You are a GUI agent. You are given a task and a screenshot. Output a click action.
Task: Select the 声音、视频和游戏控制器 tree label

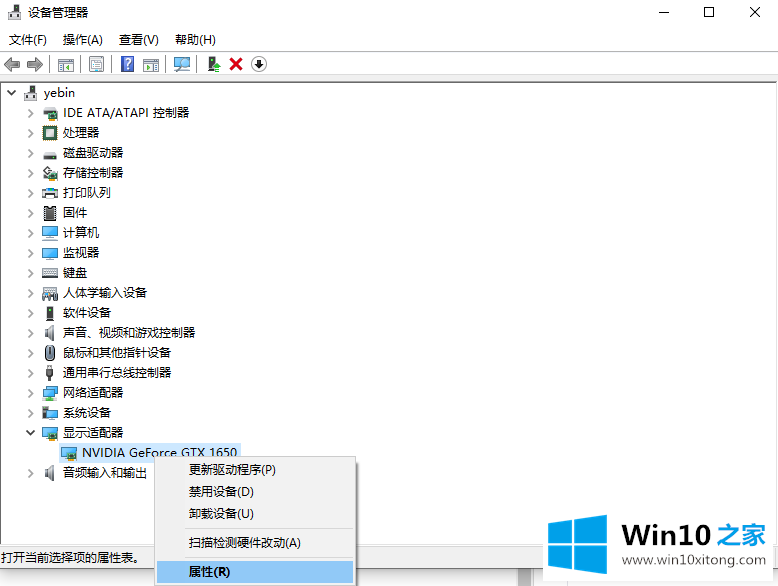click(129, 333)
